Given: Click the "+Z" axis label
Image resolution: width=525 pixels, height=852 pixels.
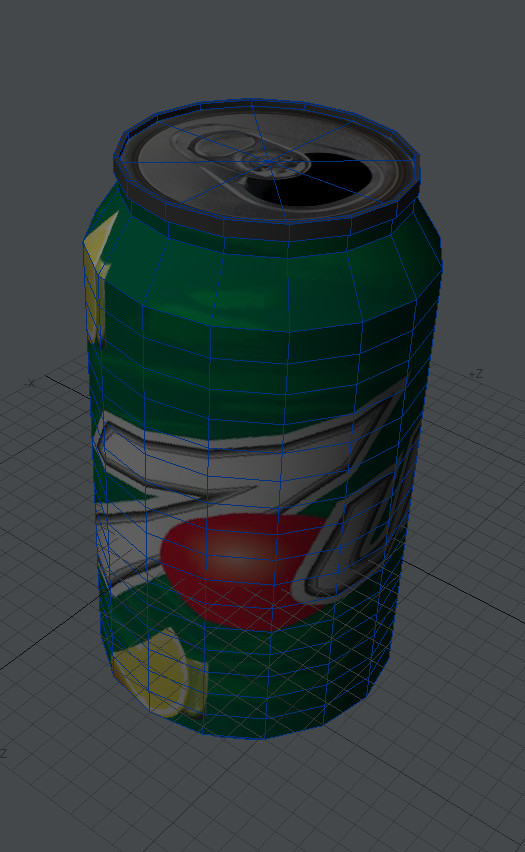Looking at the screenshot, I should (x=476, y=374).
